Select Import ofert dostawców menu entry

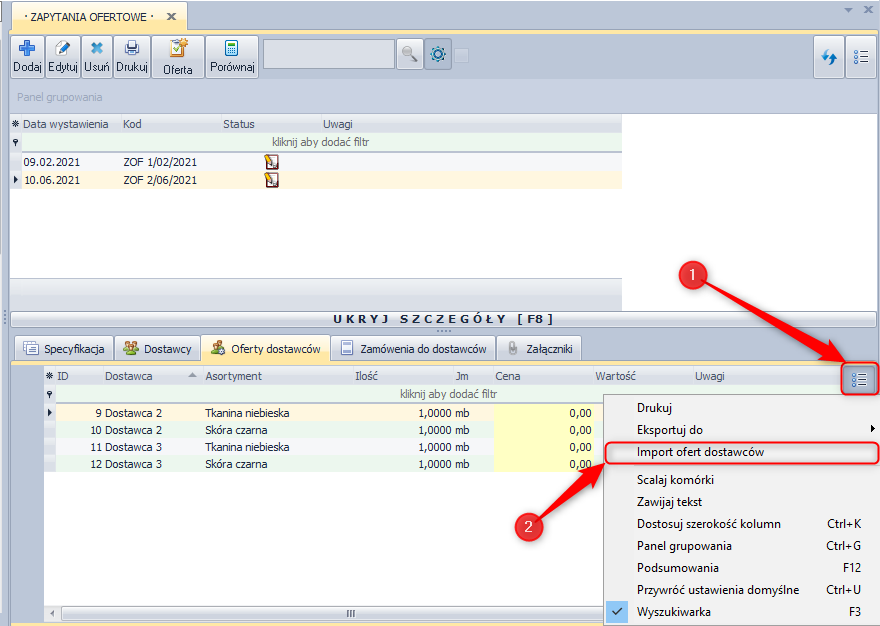pos(700,452)
